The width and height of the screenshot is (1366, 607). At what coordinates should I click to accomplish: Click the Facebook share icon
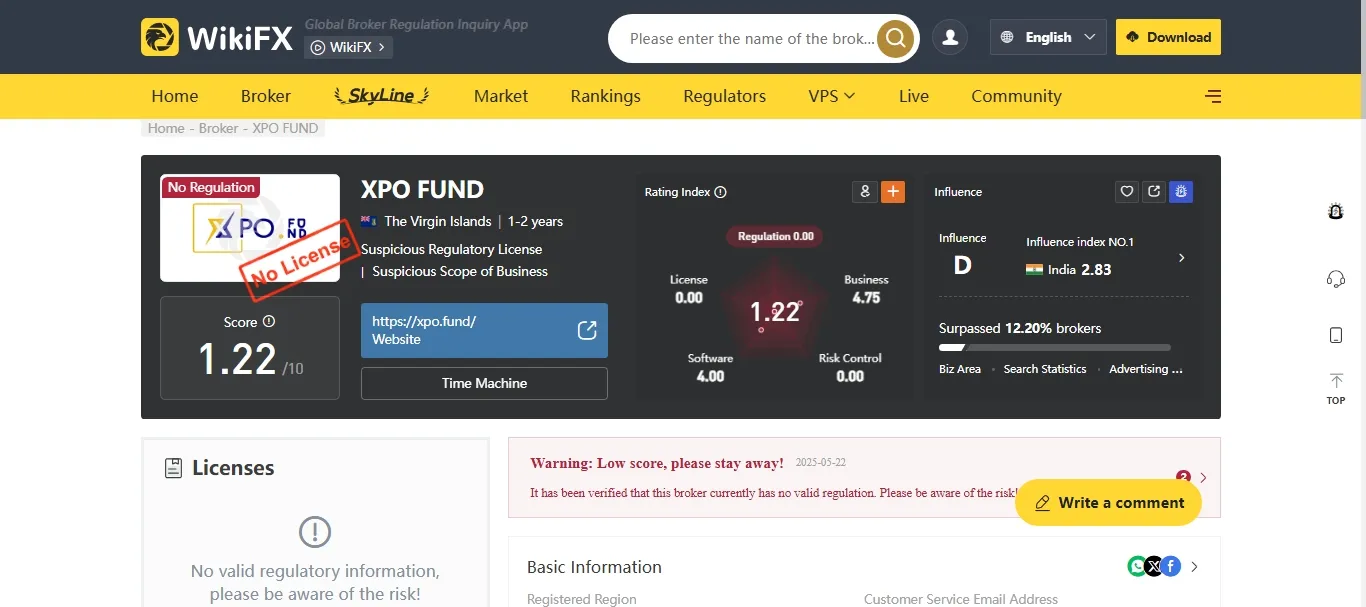(x=1171, y=566)
